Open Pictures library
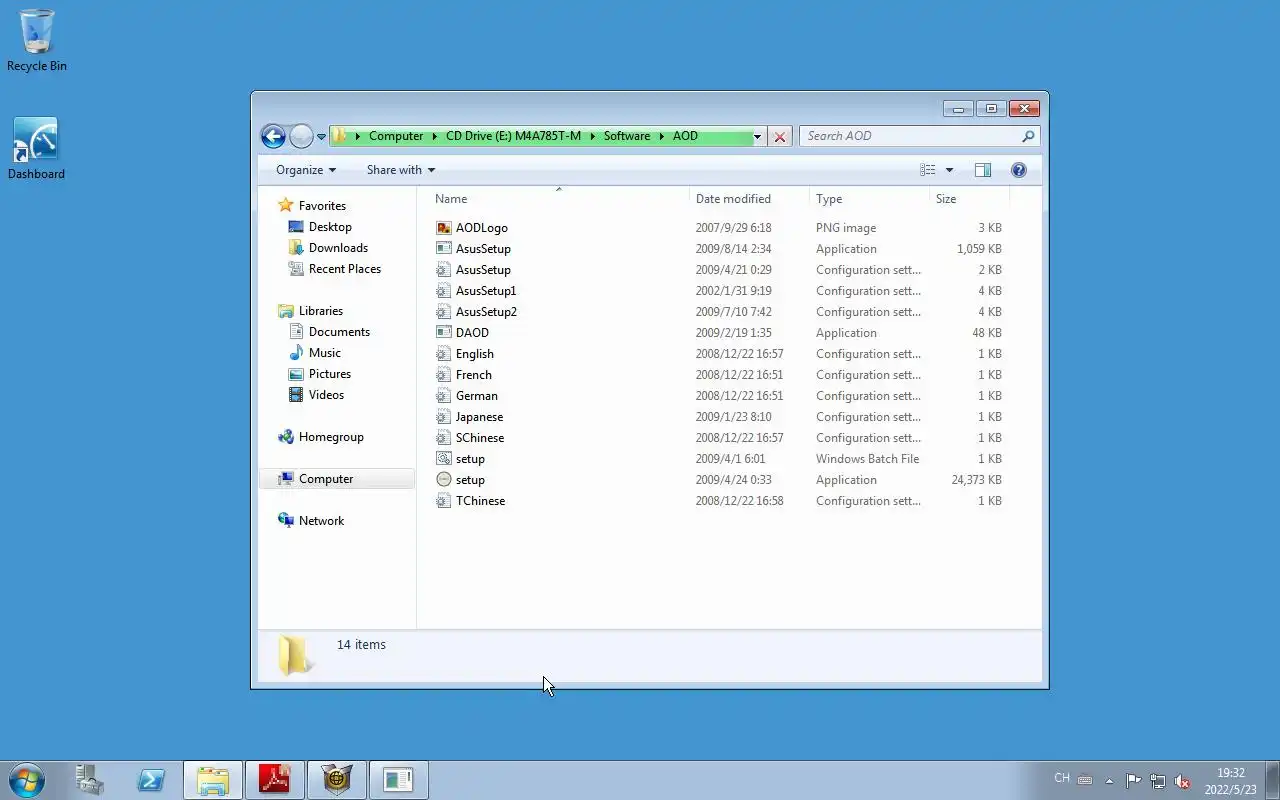The height and width of the screenshot is (800, 1280). 329,374
